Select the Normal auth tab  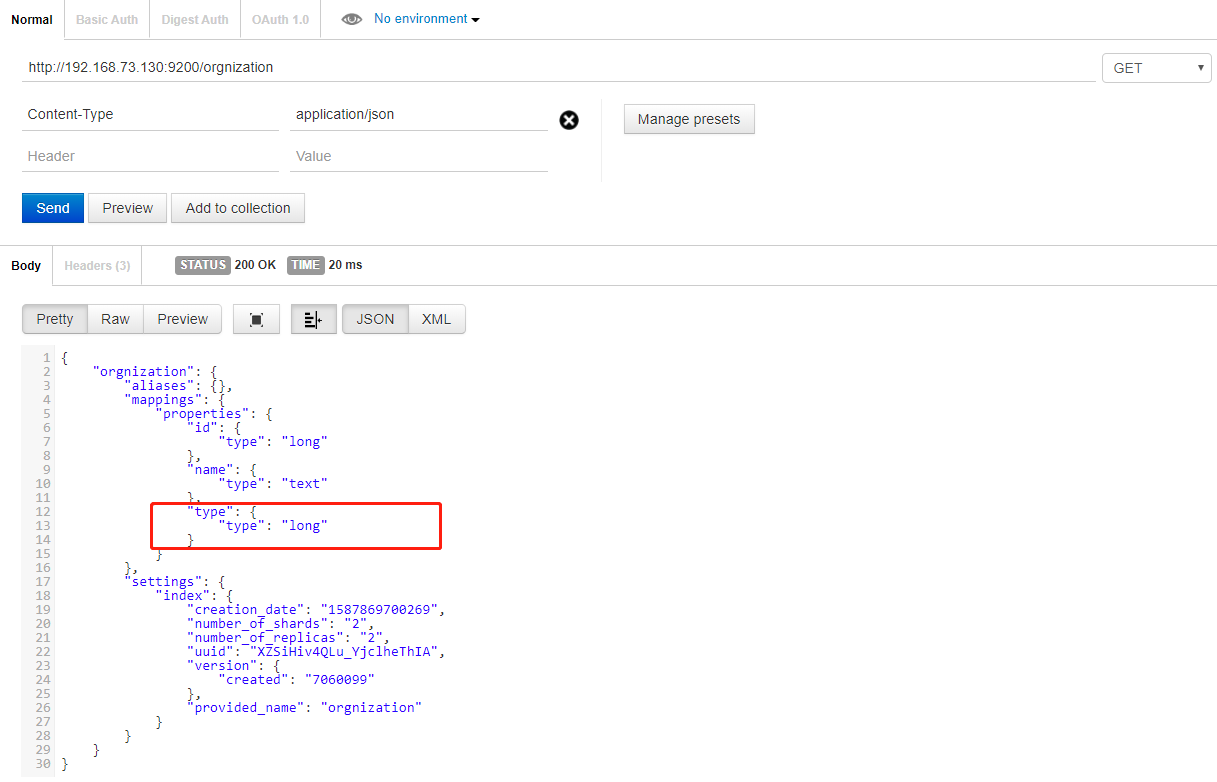[32, 20]
